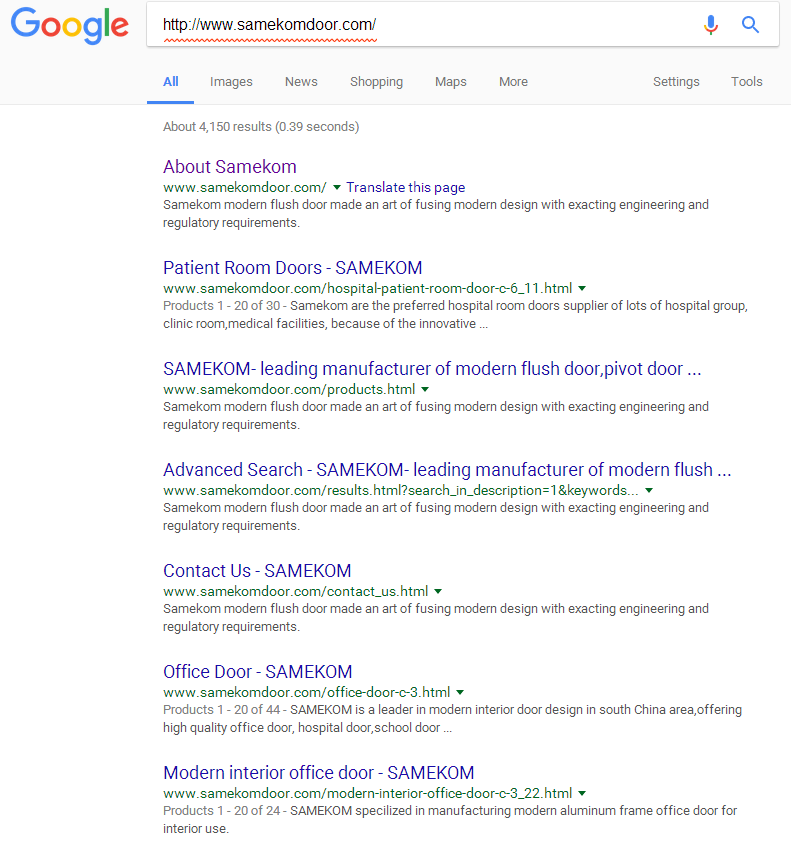Click the blue magnifier search icon
The image size is (791, 854).
[x=750, y=25]
